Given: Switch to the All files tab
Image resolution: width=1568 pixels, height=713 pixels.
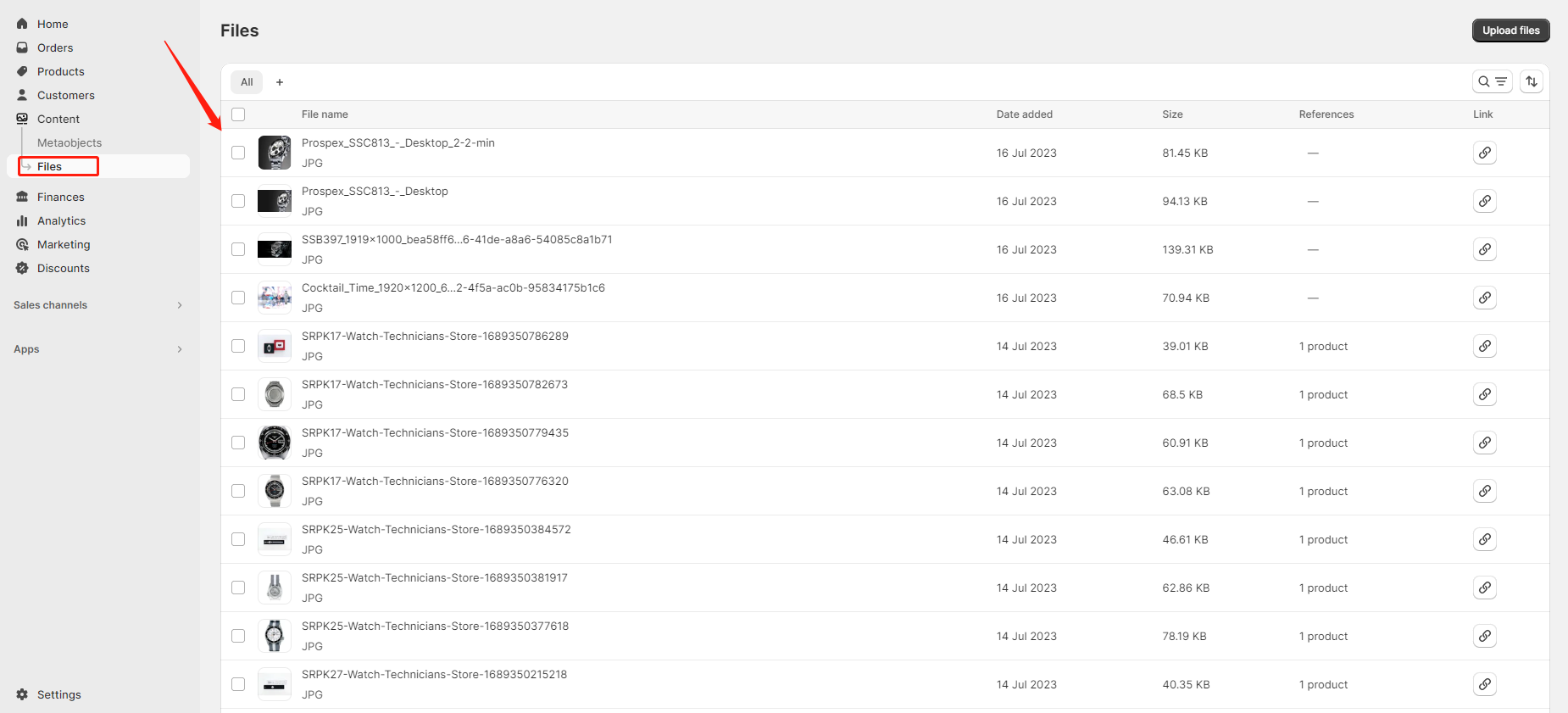Looking at the screenshot, I should pos(247,82).
